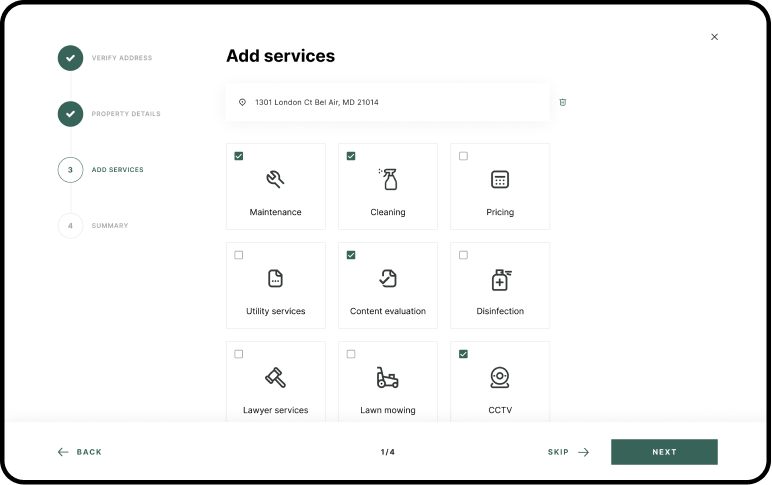Click the Cleaning label text

click(x=388, y=212)
